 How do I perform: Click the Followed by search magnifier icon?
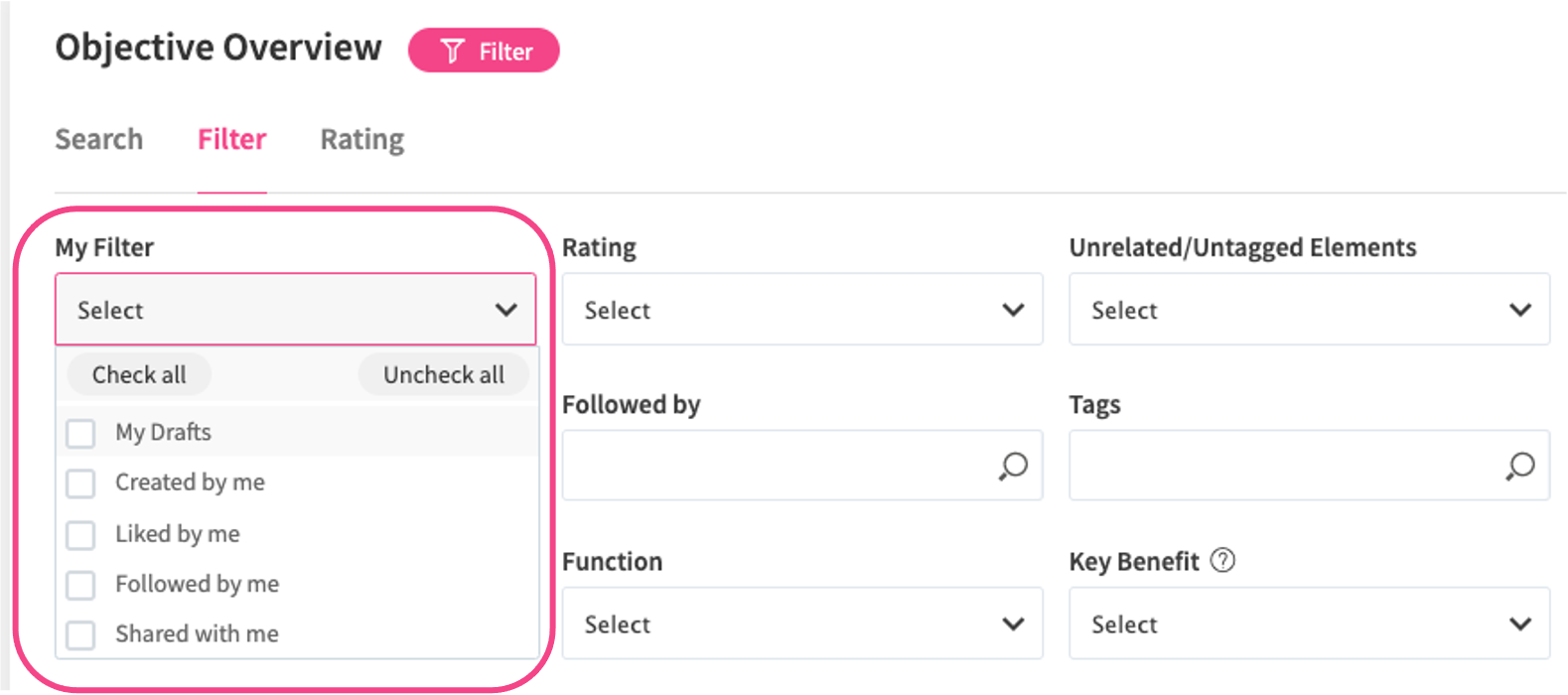click(x=1013, y=466)
